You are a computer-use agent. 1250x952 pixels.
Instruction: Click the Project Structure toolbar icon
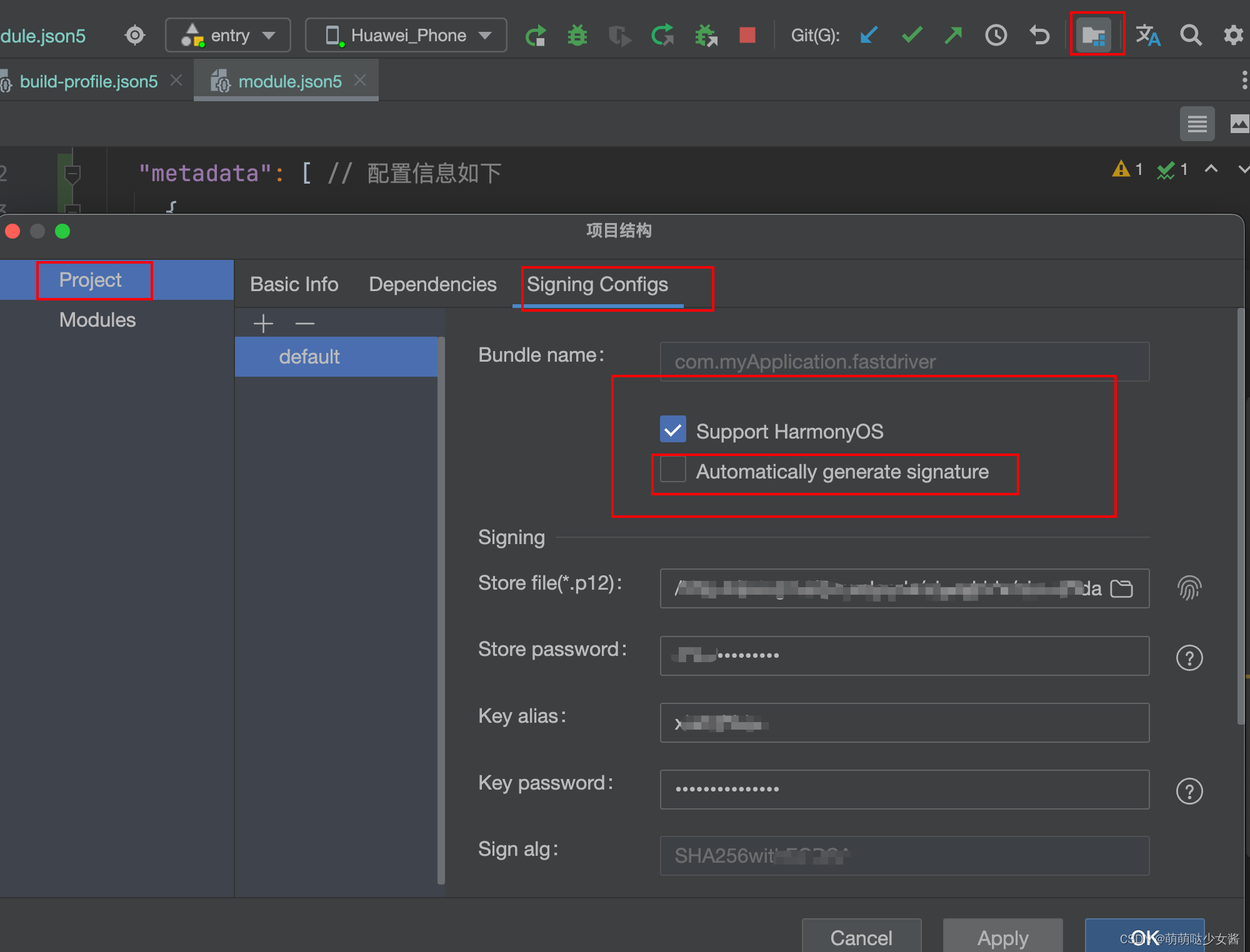click(1094, 35)
